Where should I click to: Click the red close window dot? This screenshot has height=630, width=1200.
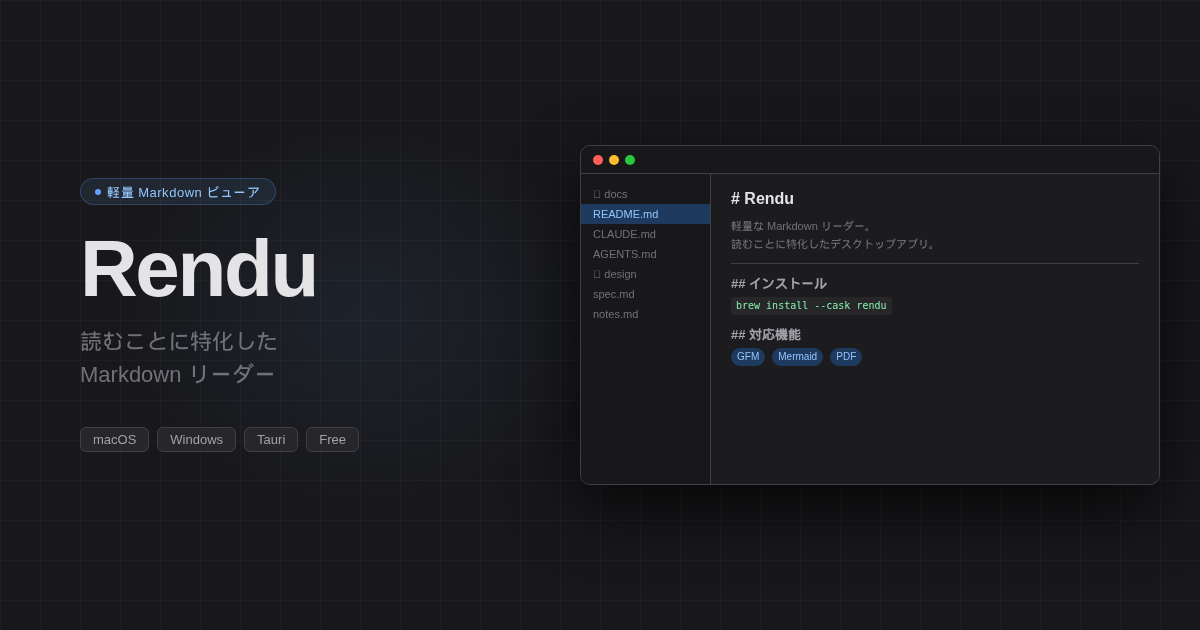coord(598,160)
